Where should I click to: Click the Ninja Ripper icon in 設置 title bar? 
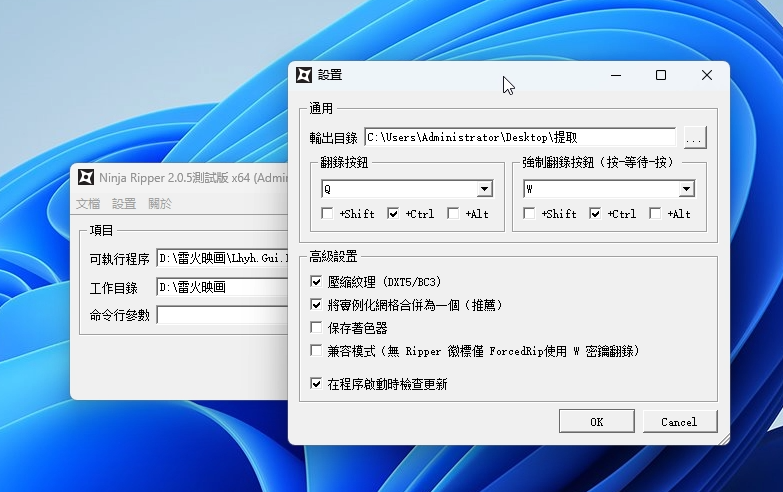tap(304, 75)
